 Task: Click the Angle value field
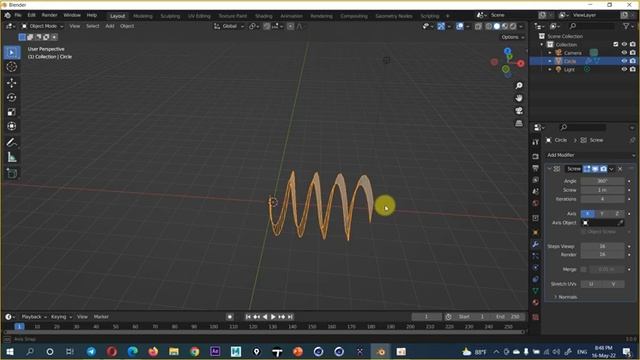coord(602,181)
